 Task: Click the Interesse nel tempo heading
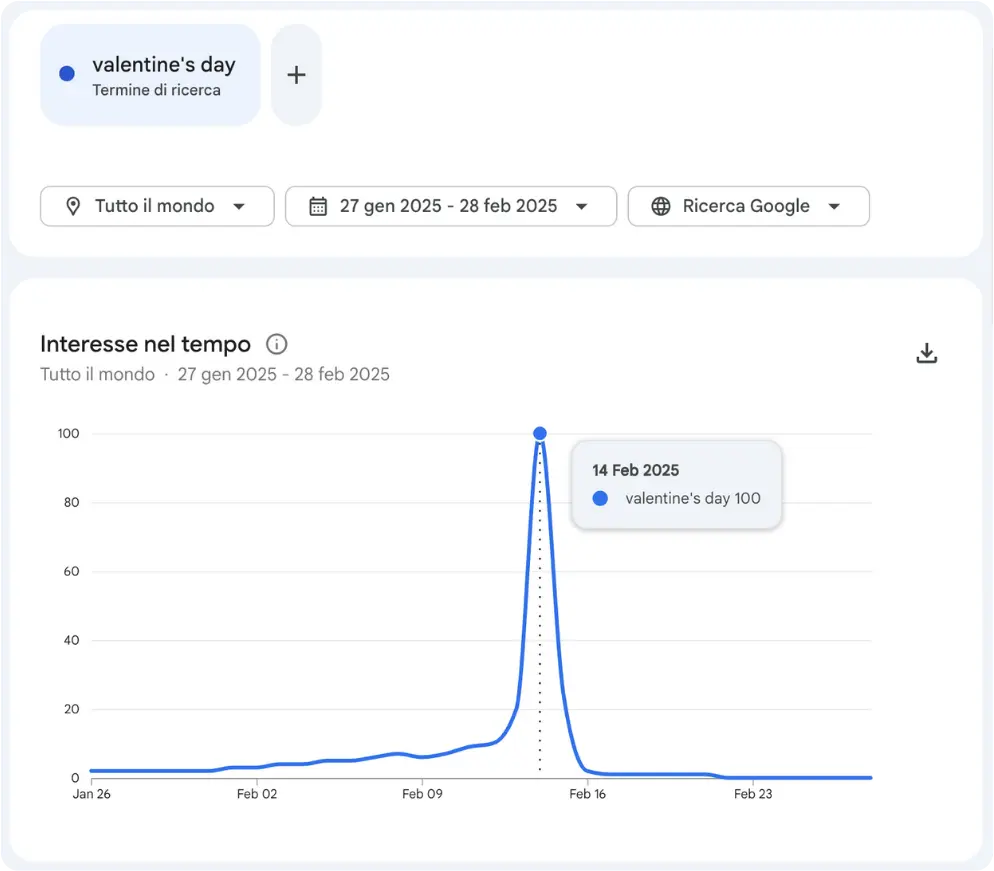pyautogui.click(x=145, y=345)
